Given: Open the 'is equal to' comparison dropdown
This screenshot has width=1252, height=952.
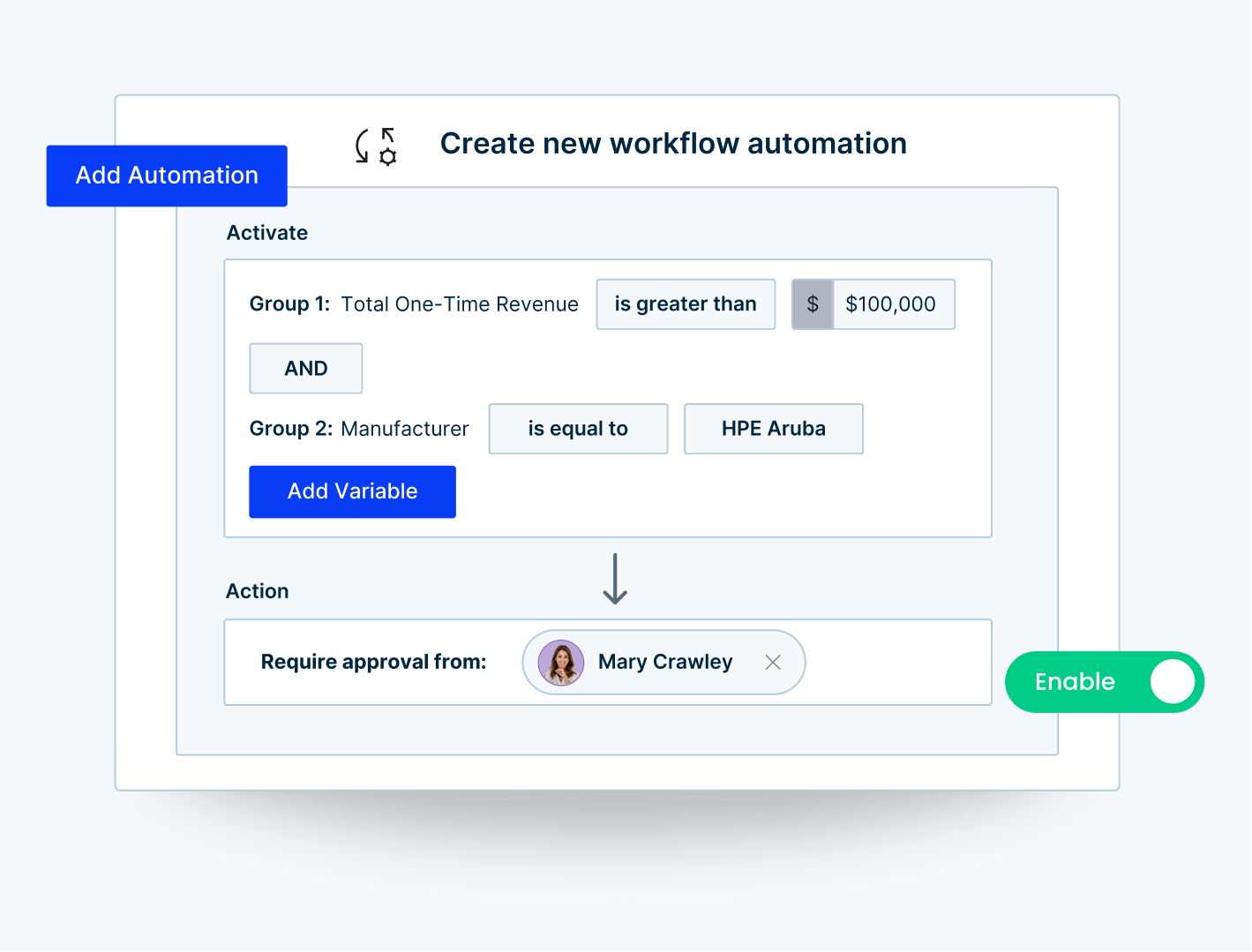Looking at the screenshot, I should 578,428.
